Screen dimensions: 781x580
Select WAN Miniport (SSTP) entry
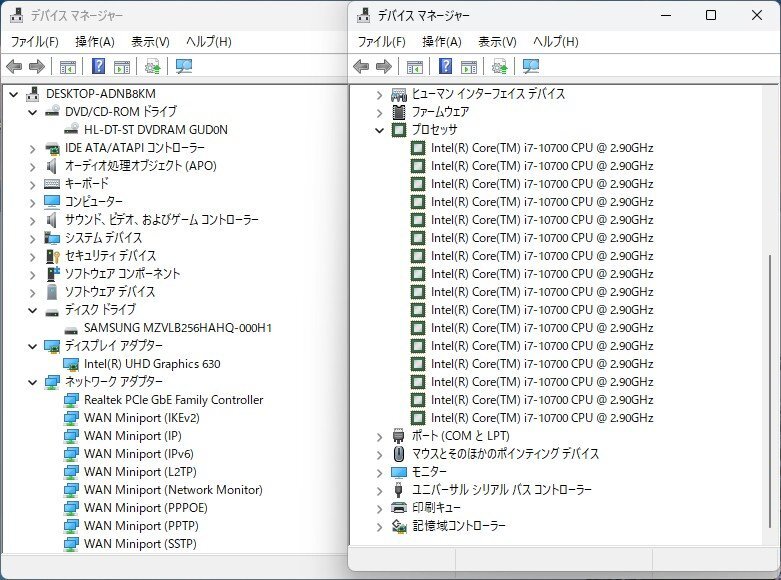pyautogui.click(x=140, y=543)
